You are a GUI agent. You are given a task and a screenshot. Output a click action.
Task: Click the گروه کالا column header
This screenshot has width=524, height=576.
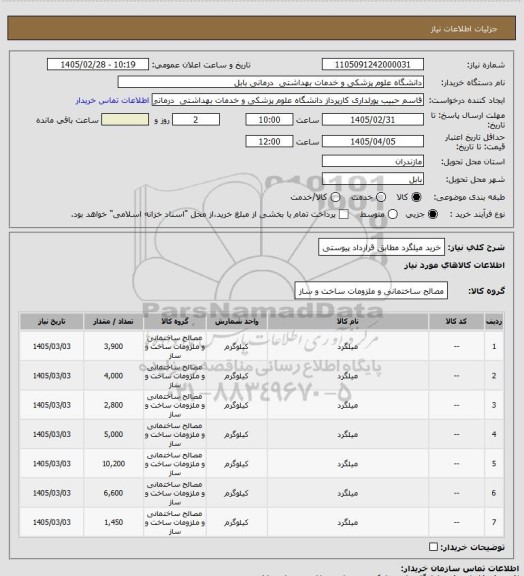coord(175,321)
